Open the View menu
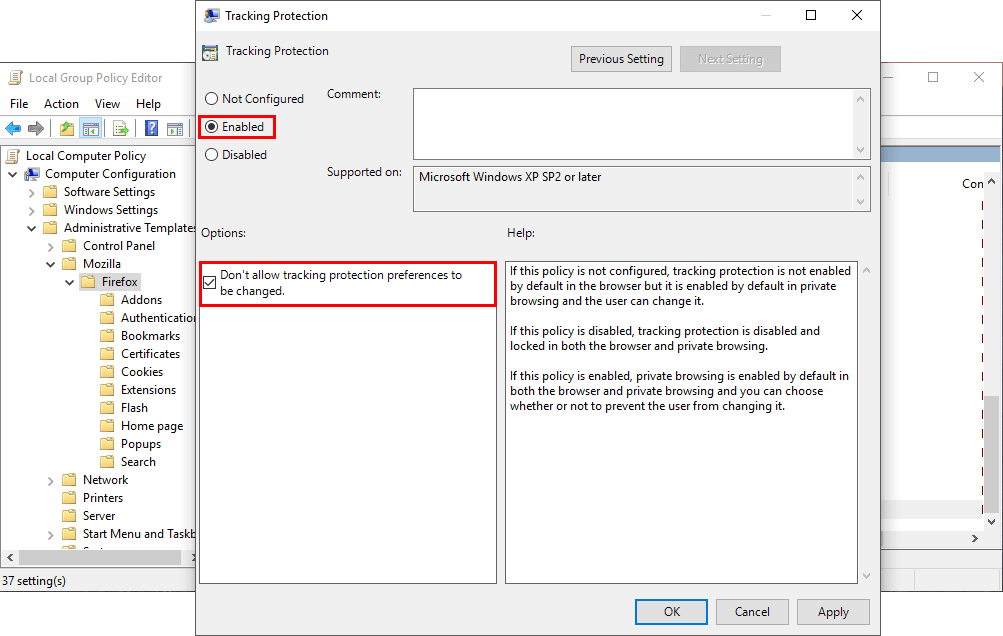This screenshot has width=1003, height=636. pos(107,103)
